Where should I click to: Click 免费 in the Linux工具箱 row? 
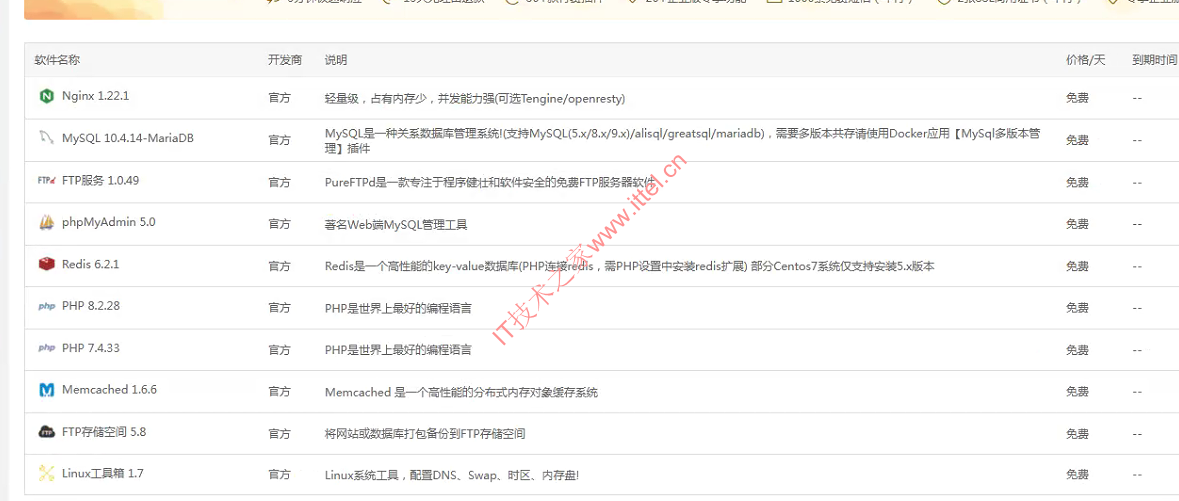[x=1077, y=475]
